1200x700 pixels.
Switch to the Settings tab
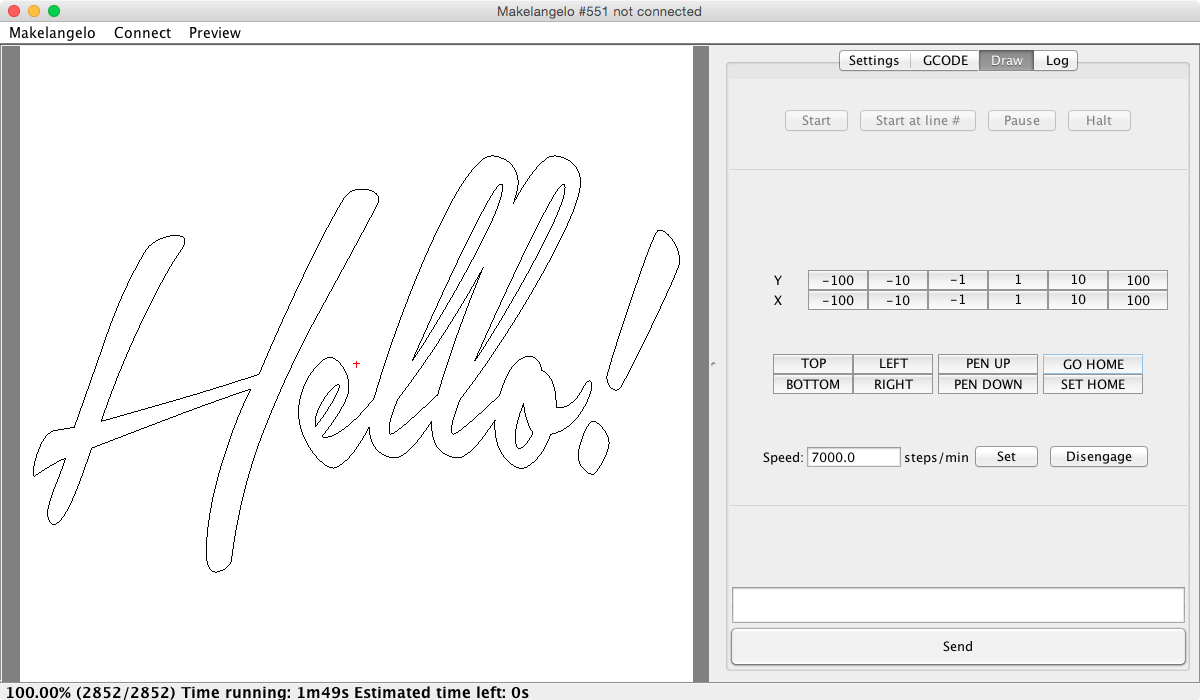click(x=873, y=61)
